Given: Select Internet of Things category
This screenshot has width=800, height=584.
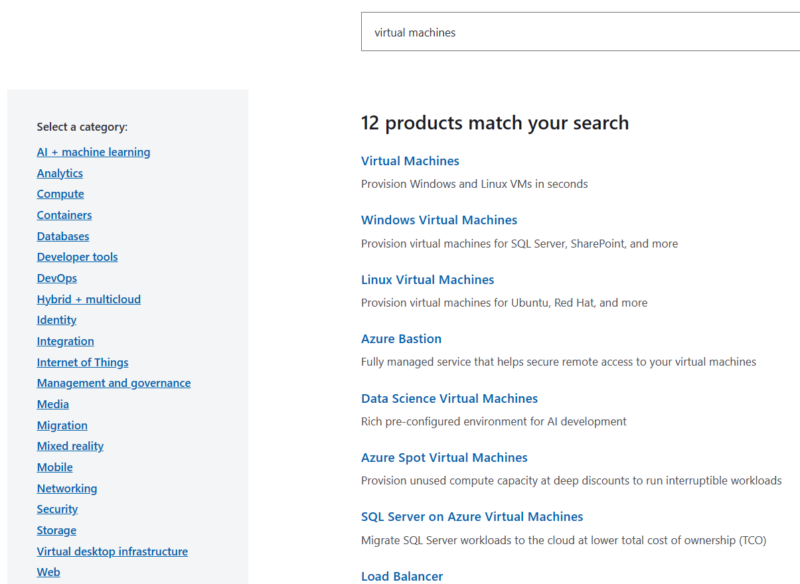Looking at the screenshot, I should [83, 363].
